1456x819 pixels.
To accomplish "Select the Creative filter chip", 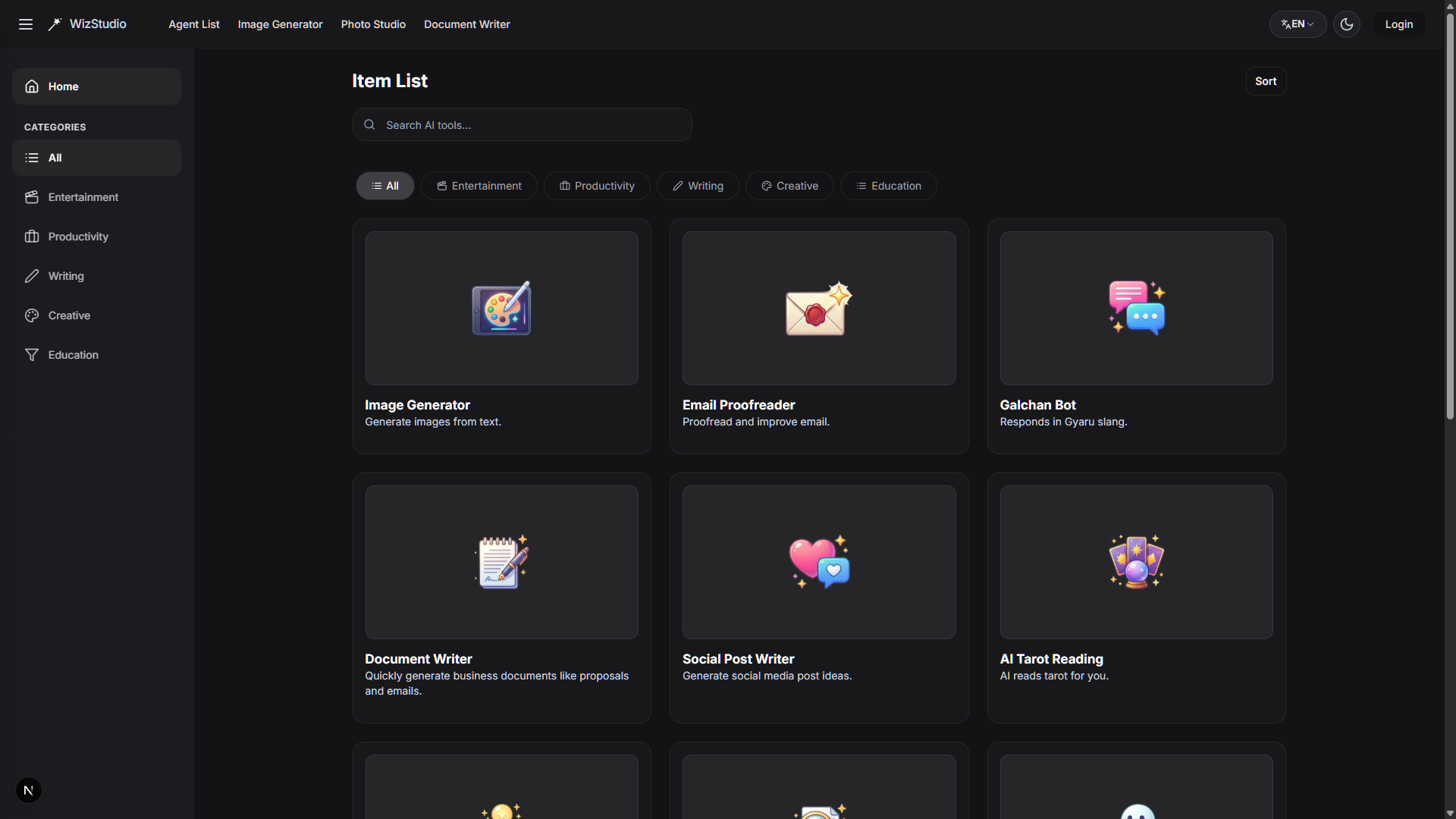I will click(x=789, y=186).
